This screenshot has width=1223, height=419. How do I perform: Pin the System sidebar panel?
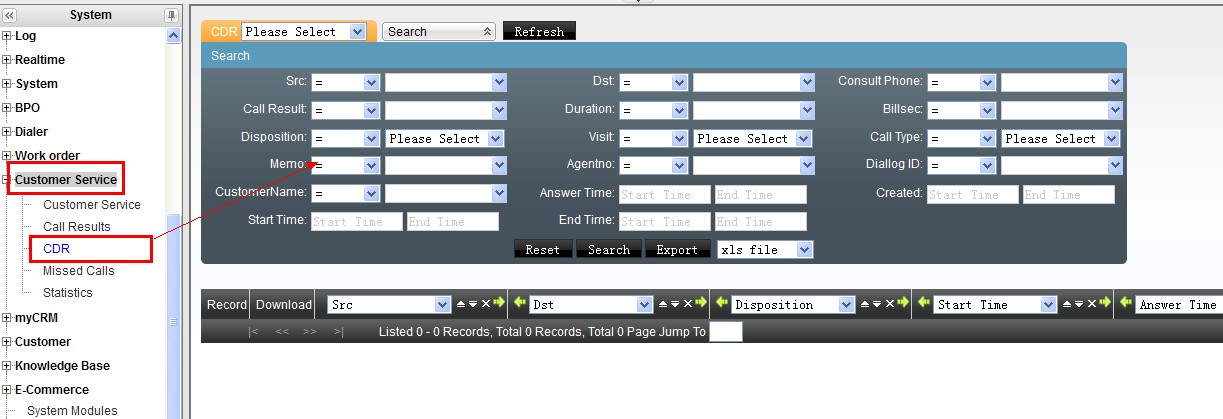pyautogui.click(x=171, y=15)
